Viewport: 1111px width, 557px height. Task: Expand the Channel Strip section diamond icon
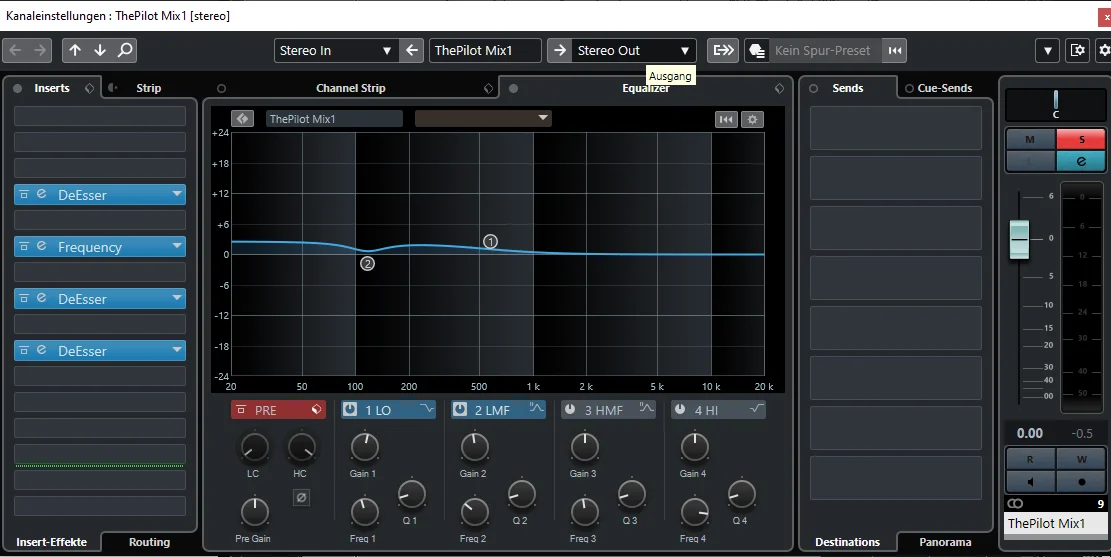click(x=488, y=88)
